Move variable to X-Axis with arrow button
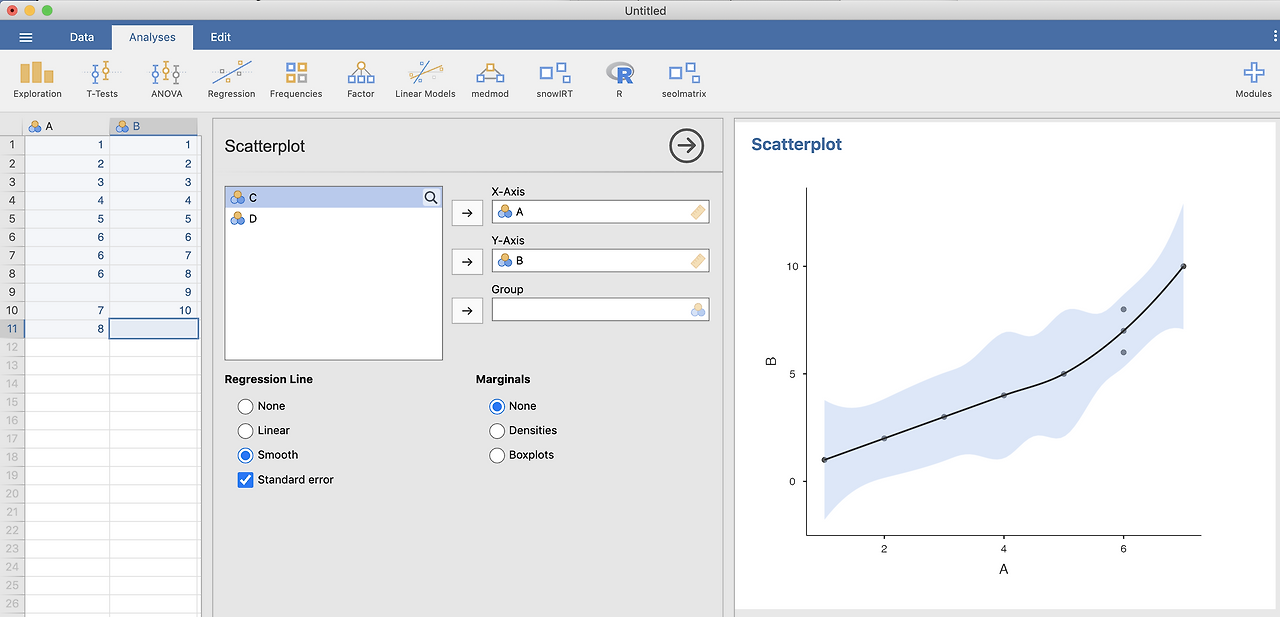This screenshot has width=1280, height=617. (x=467, y=212)
